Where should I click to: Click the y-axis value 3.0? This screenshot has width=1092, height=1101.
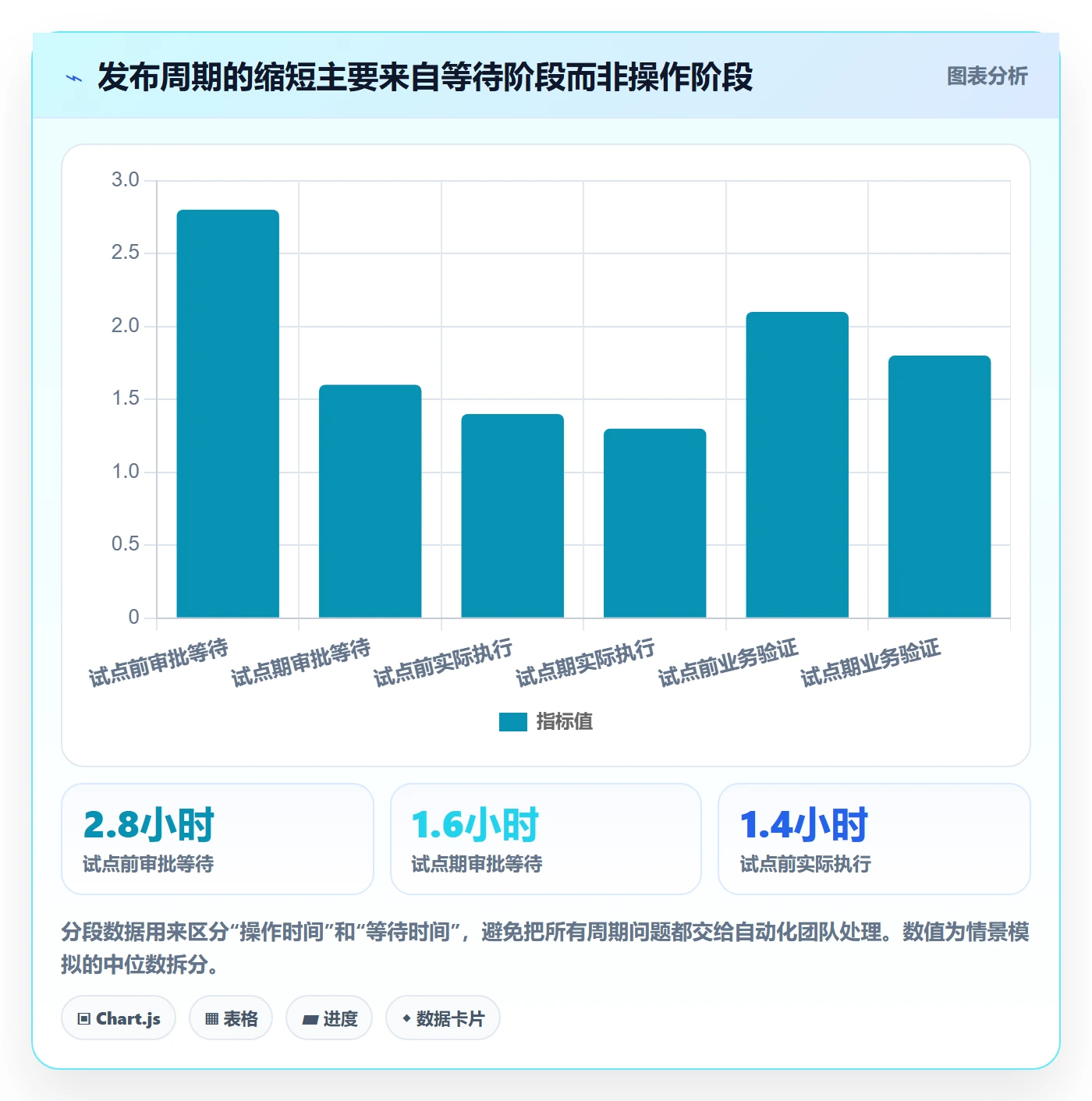coord(125,180)
